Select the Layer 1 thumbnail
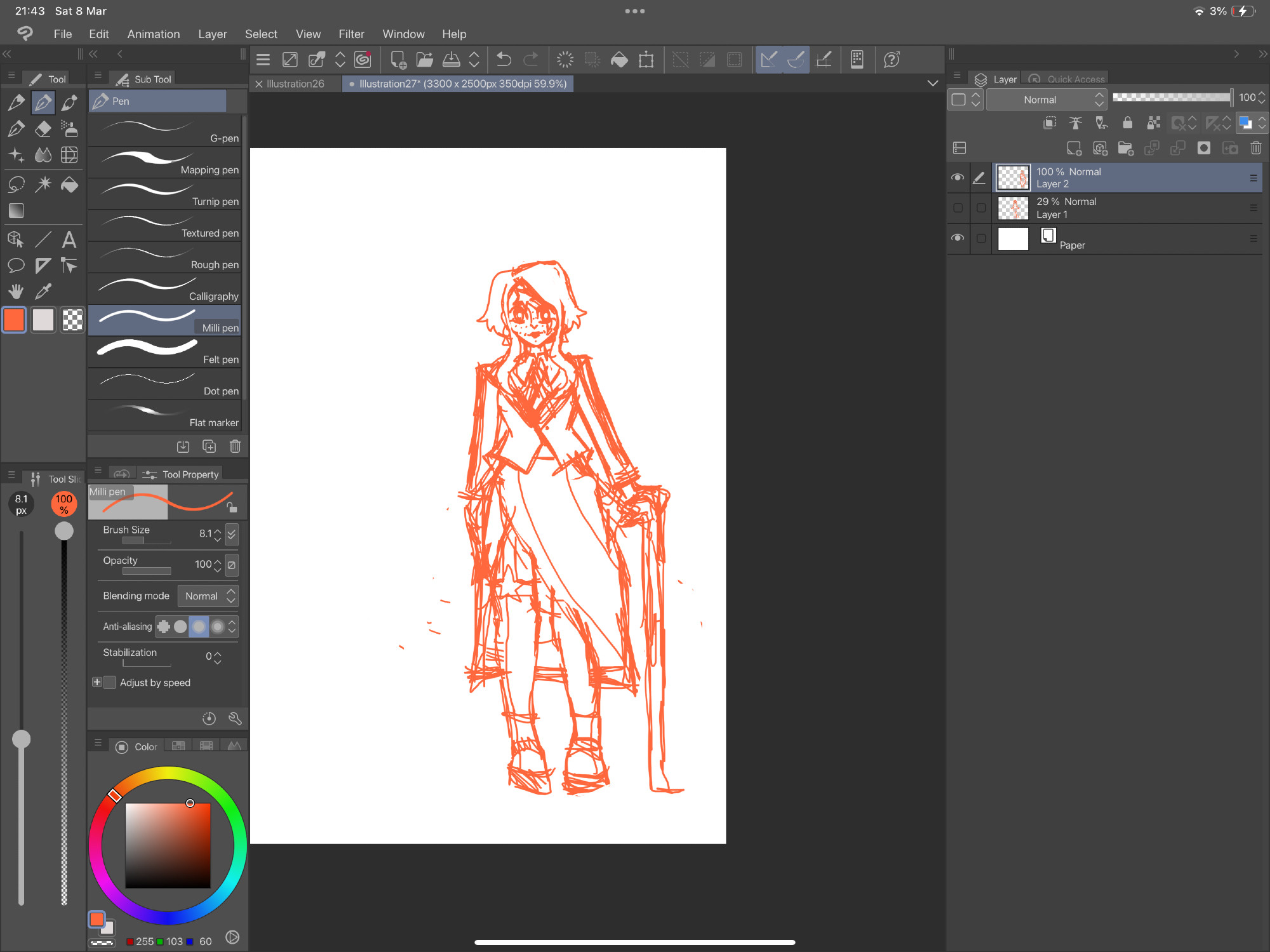Image resolution: width=1270 pixels, height=952 pixels. click(x=1013, y=208)
